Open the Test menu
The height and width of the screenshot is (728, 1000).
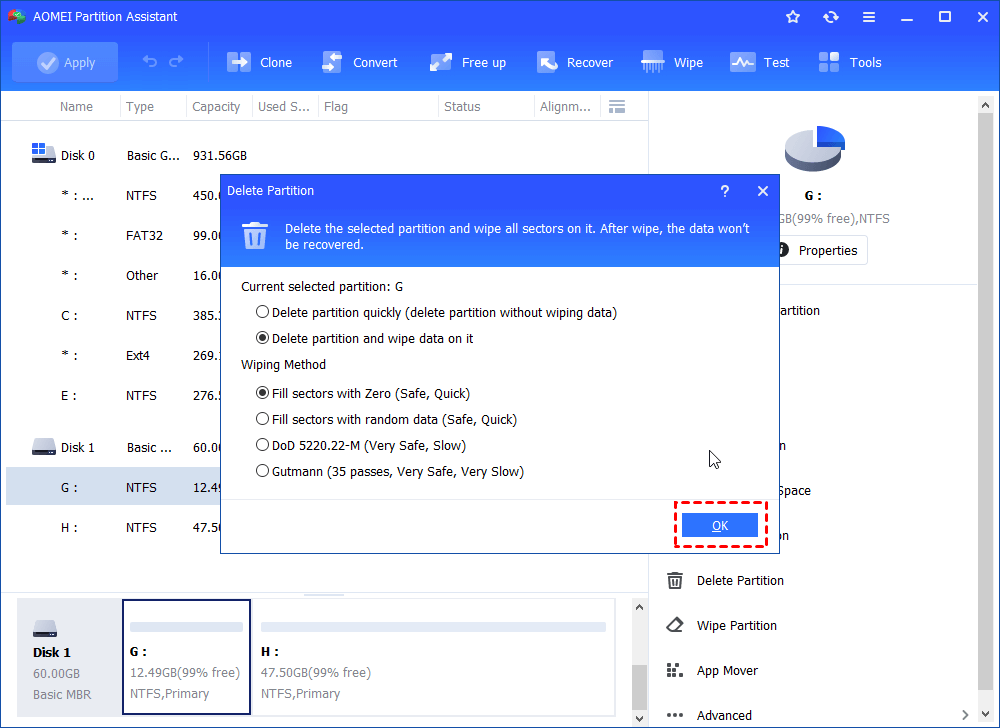(760, 62)
